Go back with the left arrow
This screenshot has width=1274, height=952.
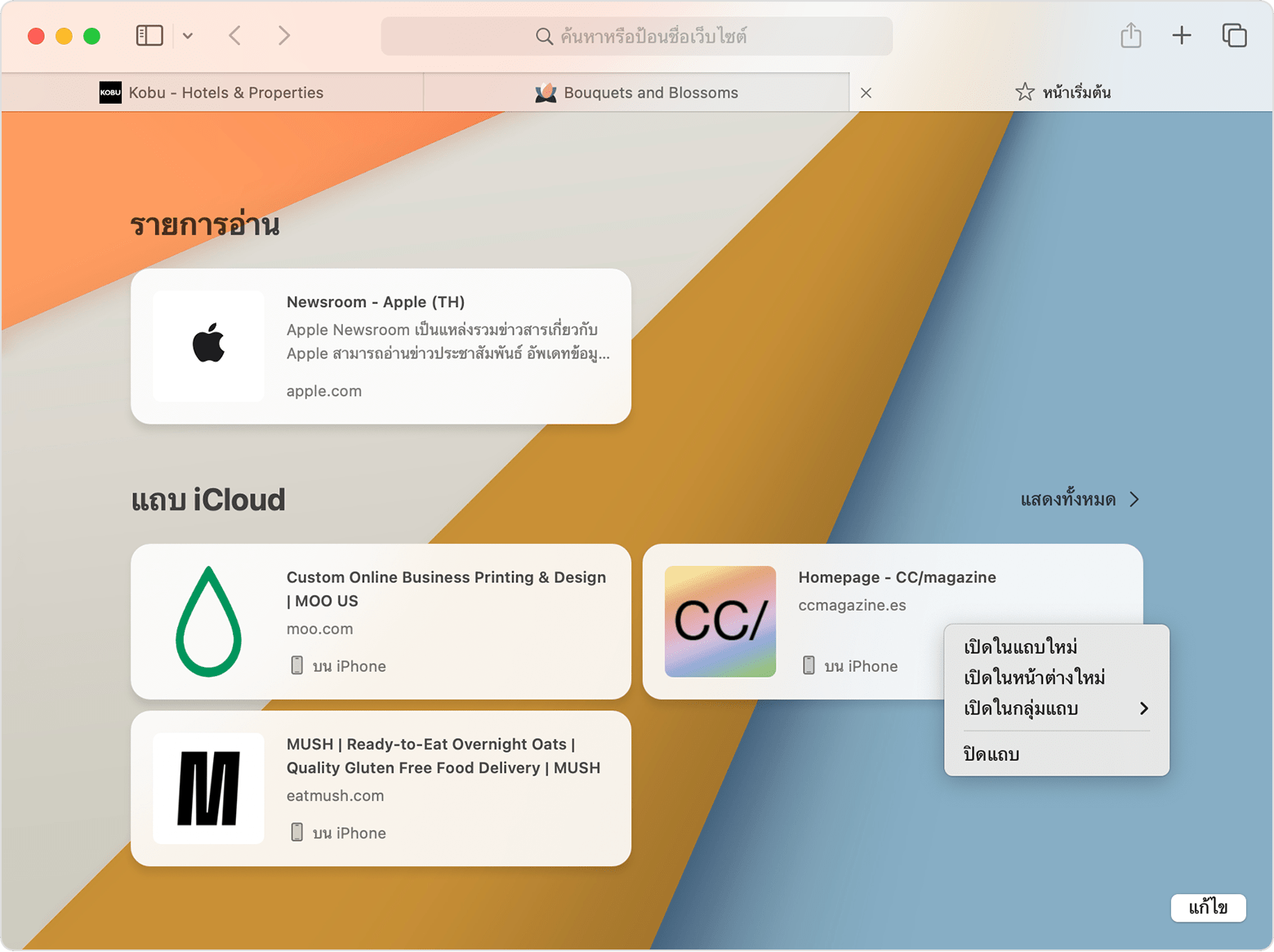[235, 35]
